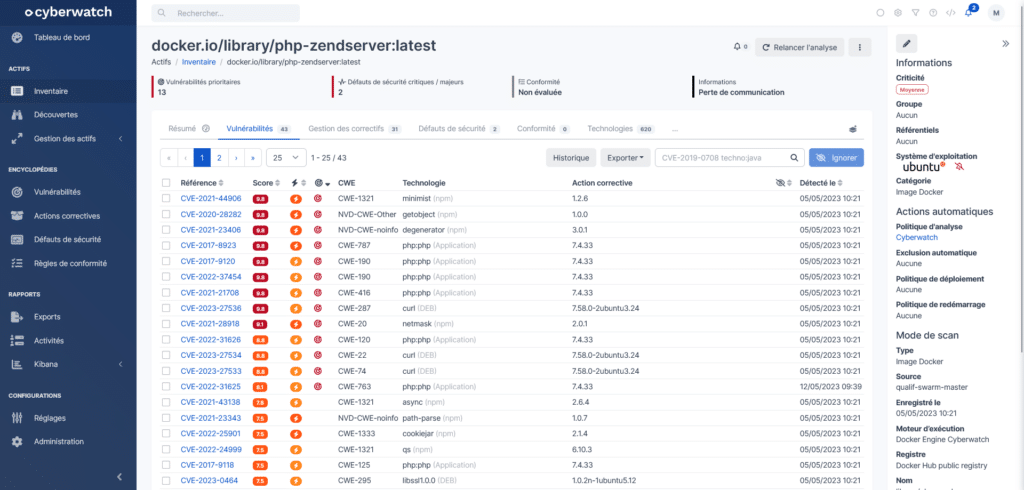The width and height of the screenshot is (1024, 490).
Task: Click the Historique button
Action: pos(571,157)
